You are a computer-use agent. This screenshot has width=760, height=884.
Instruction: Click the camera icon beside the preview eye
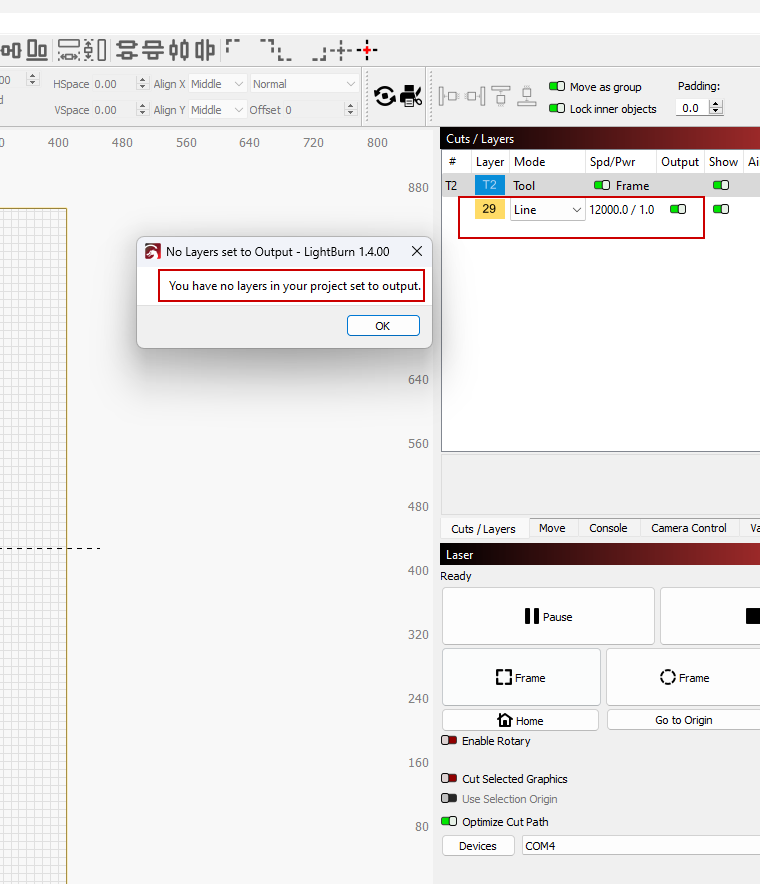[411, 96]
